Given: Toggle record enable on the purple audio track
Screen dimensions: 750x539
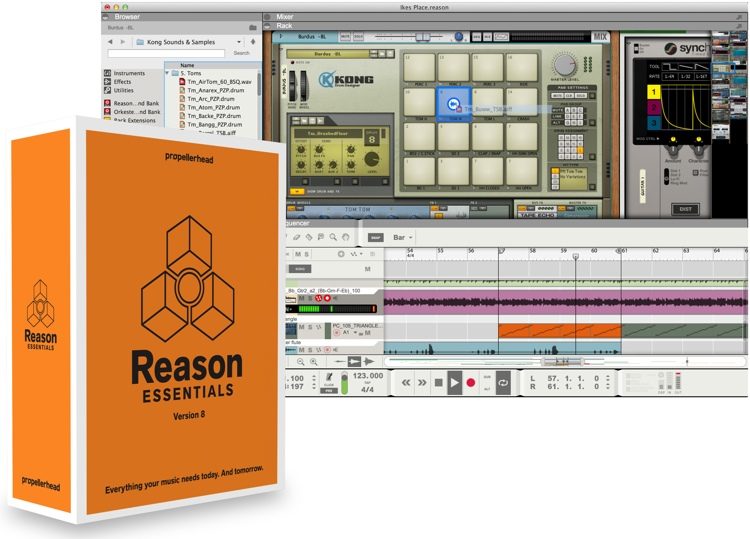Looking at the screenshot, I should (327, 298).
